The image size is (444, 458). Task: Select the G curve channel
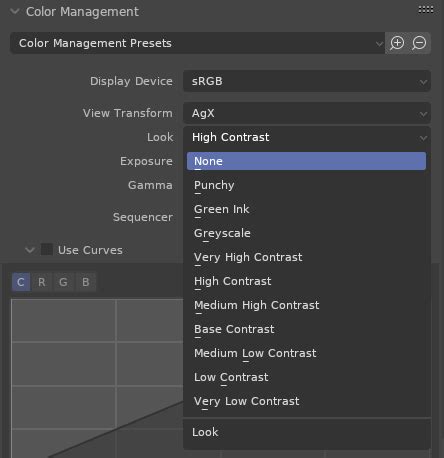coord(63,282)
